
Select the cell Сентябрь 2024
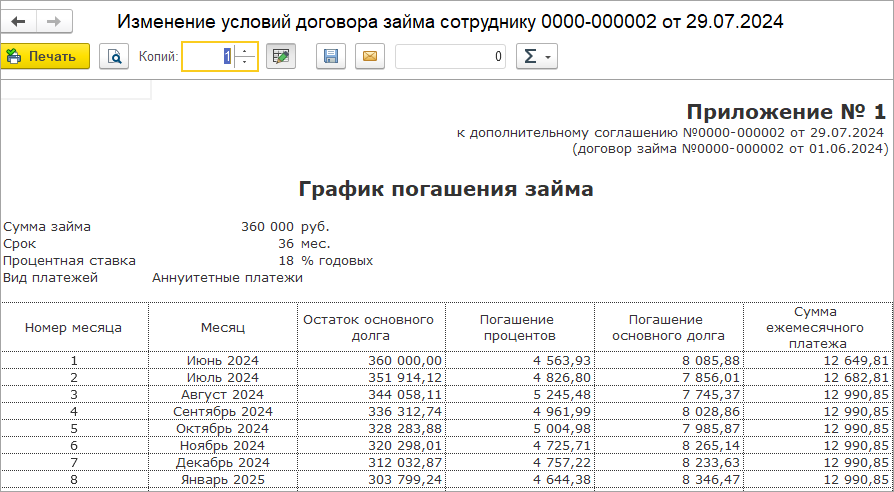pos(223,411)
